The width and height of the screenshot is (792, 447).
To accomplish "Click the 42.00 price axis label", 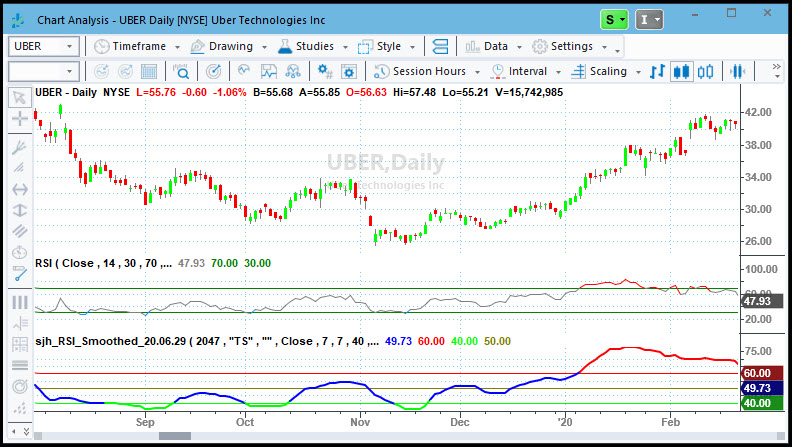I will point(758,112).
